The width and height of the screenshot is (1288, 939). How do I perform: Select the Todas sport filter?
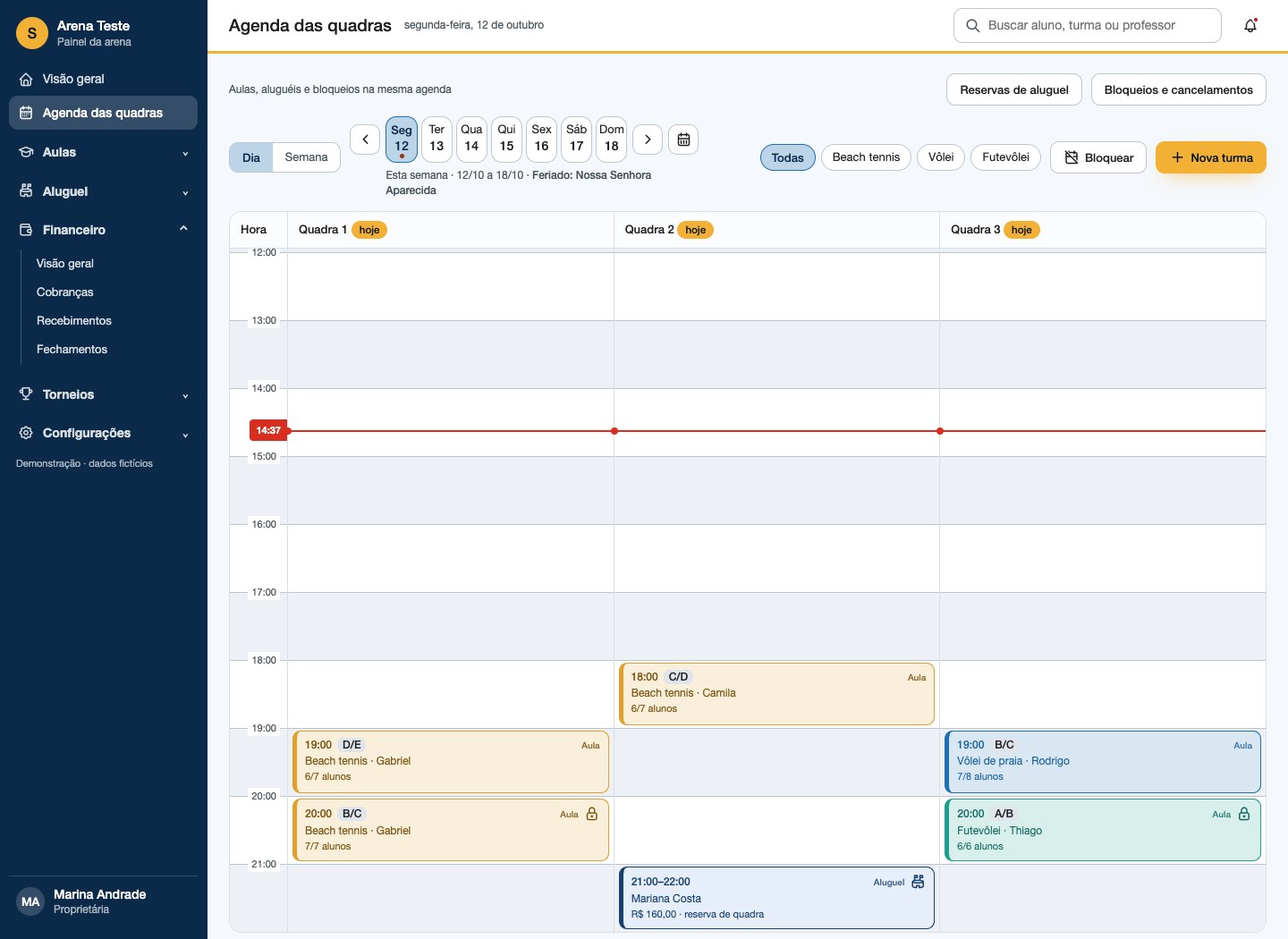coord(788,157)
